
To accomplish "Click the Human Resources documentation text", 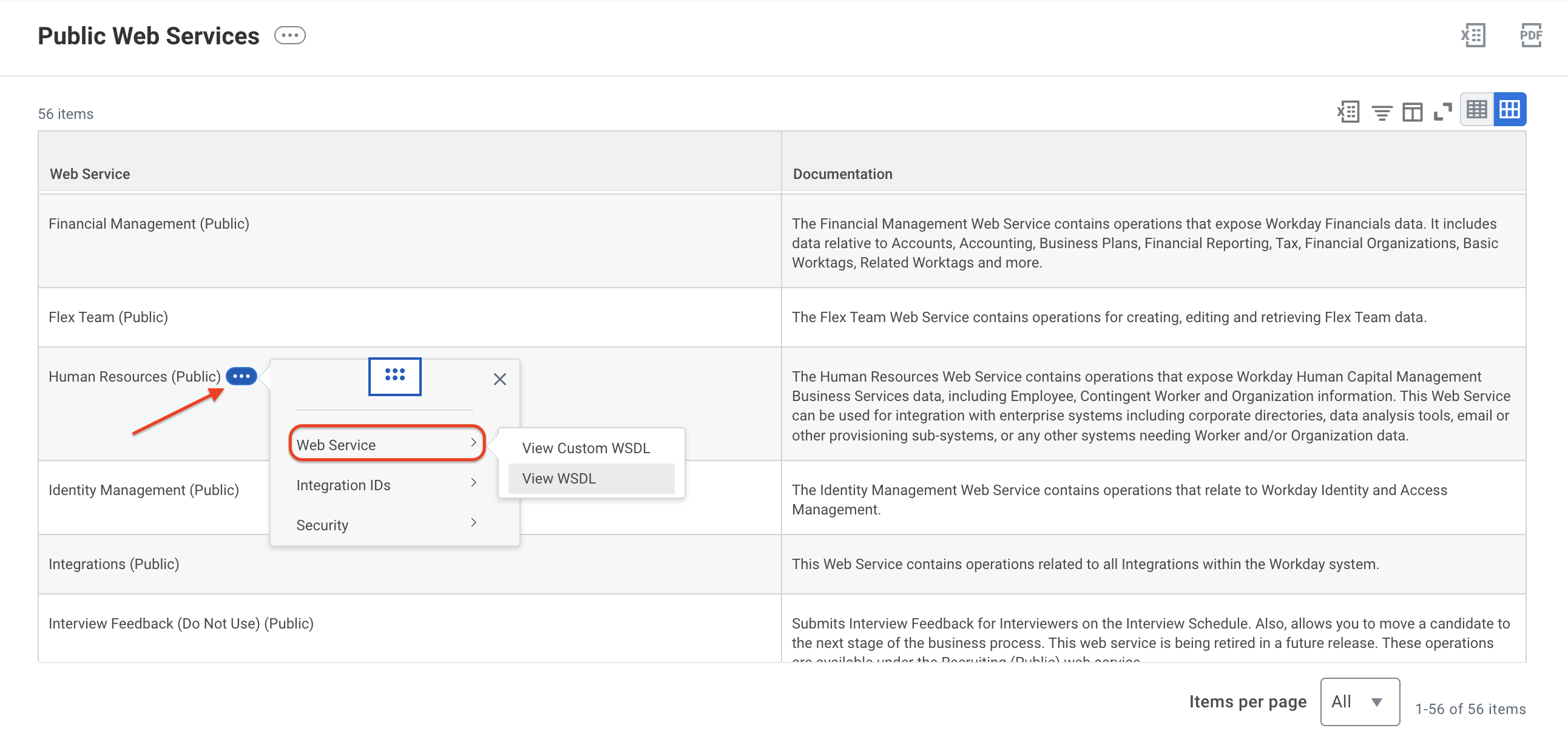I will pyautogui.click(x=1151, y=406).
